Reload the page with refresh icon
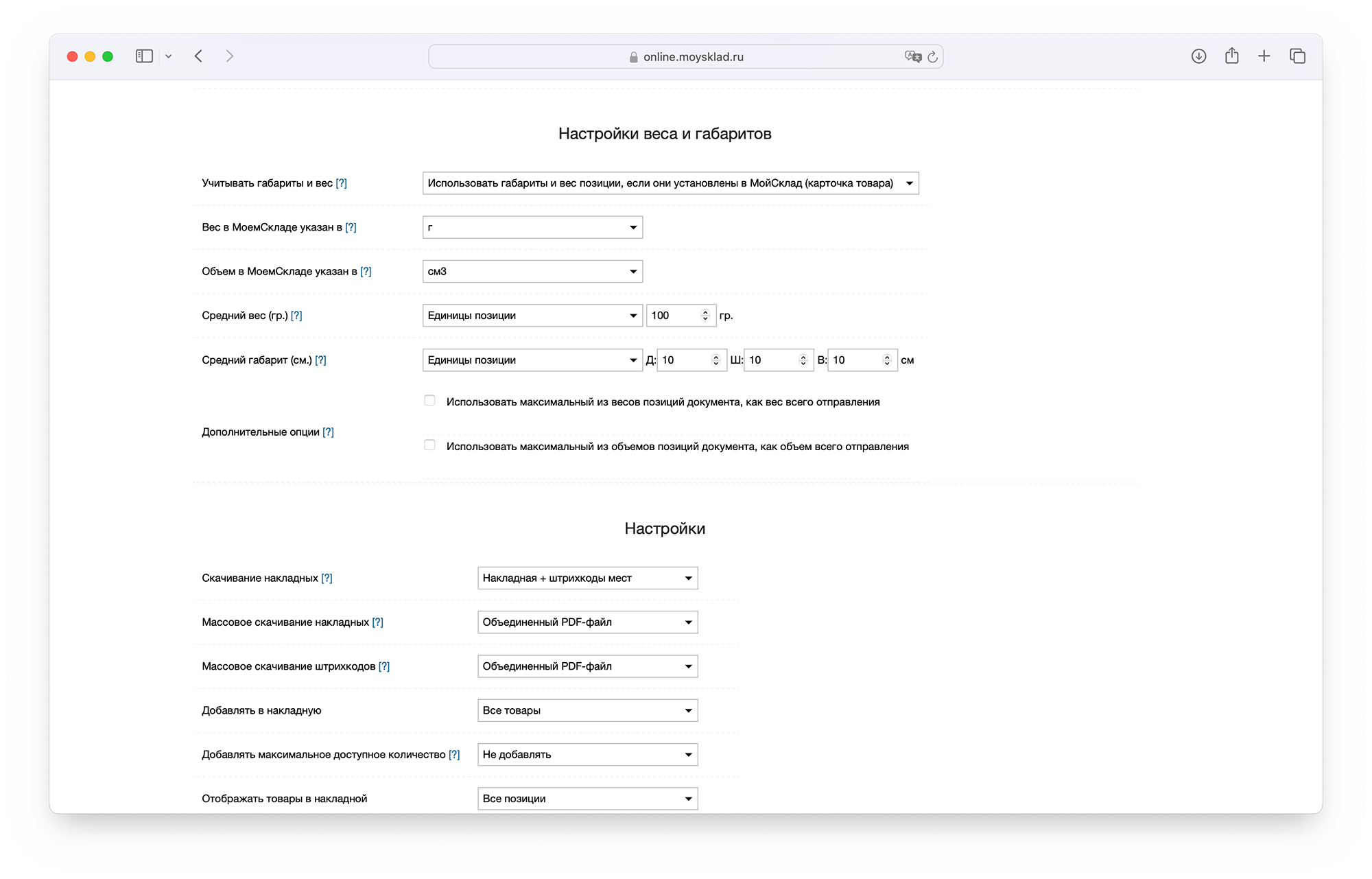The image size is (1372, 879). (932, 57)
